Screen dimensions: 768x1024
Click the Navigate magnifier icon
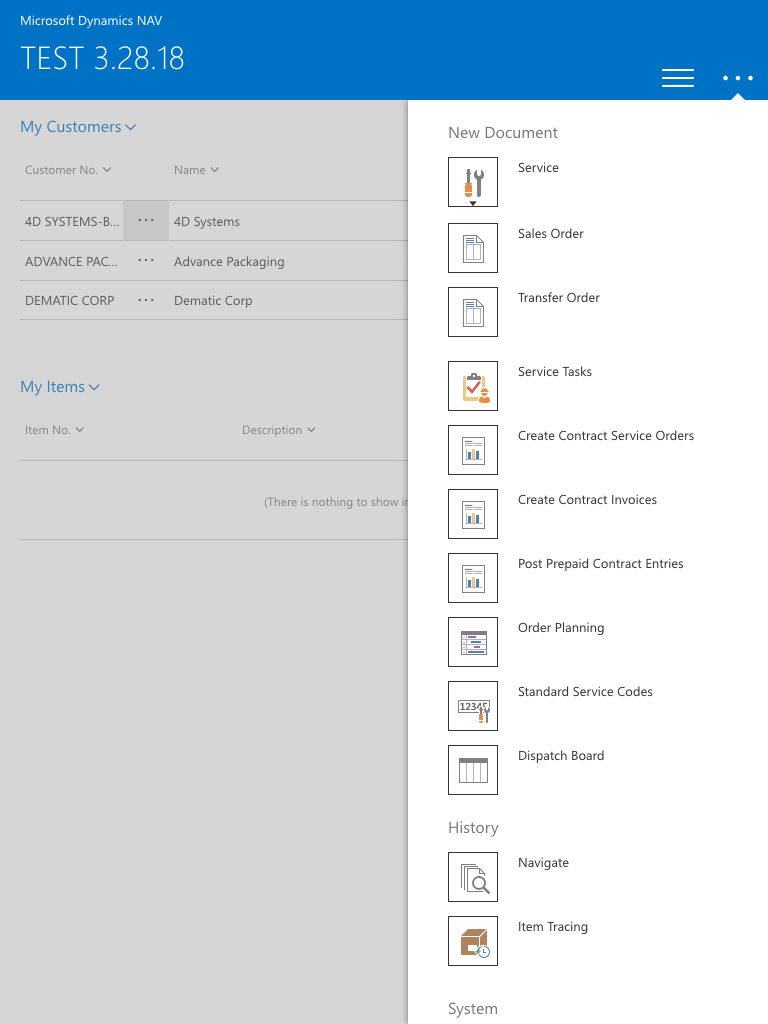tap(473, 877)
